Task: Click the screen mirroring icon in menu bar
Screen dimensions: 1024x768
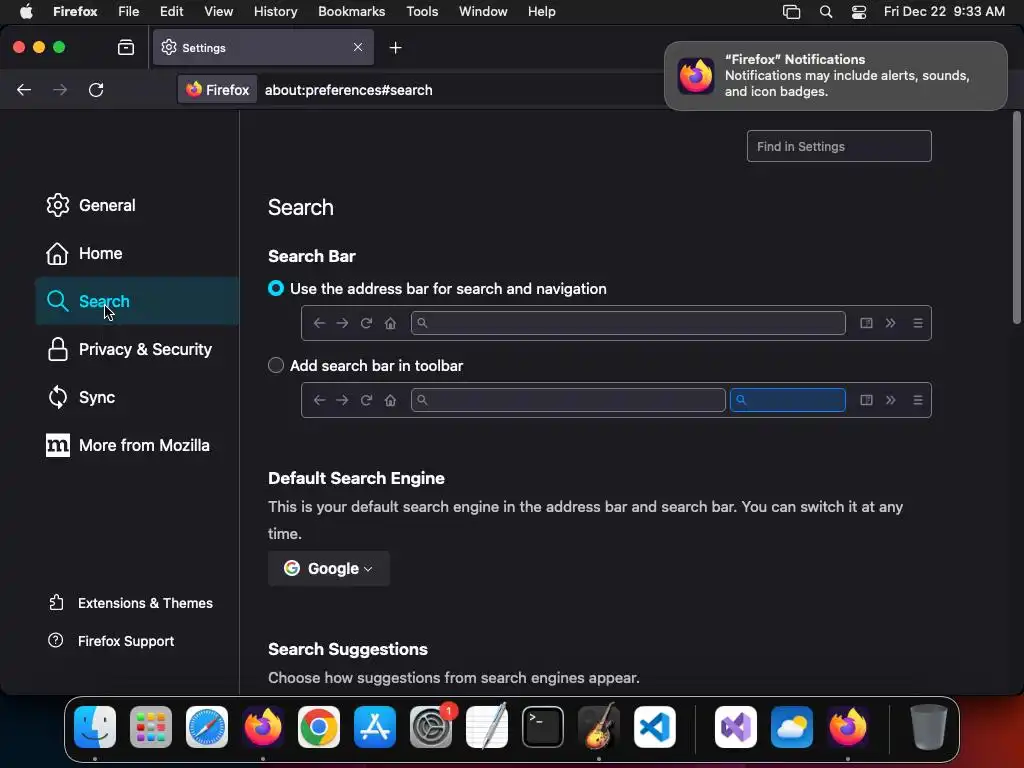Action: 792,12
